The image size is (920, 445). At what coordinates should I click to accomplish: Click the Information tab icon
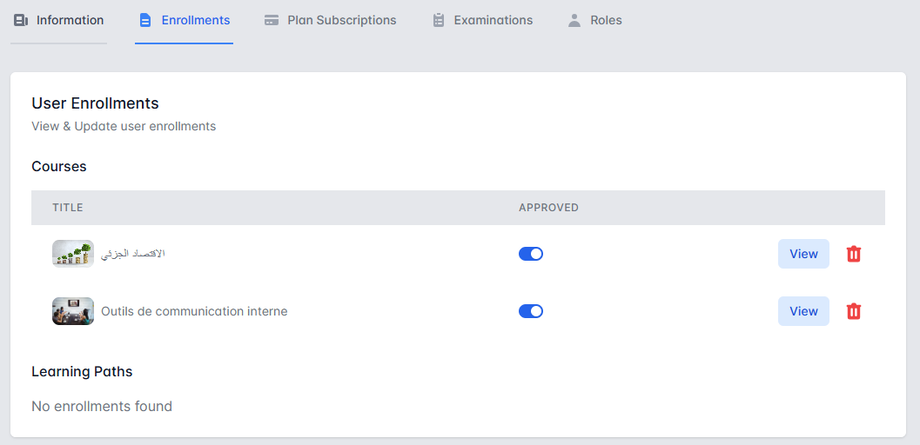21,20
